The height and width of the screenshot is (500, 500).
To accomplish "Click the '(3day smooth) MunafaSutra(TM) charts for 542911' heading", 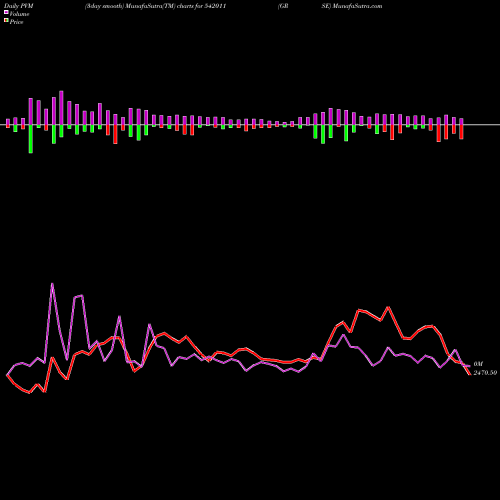I will (x=155, y=6).
